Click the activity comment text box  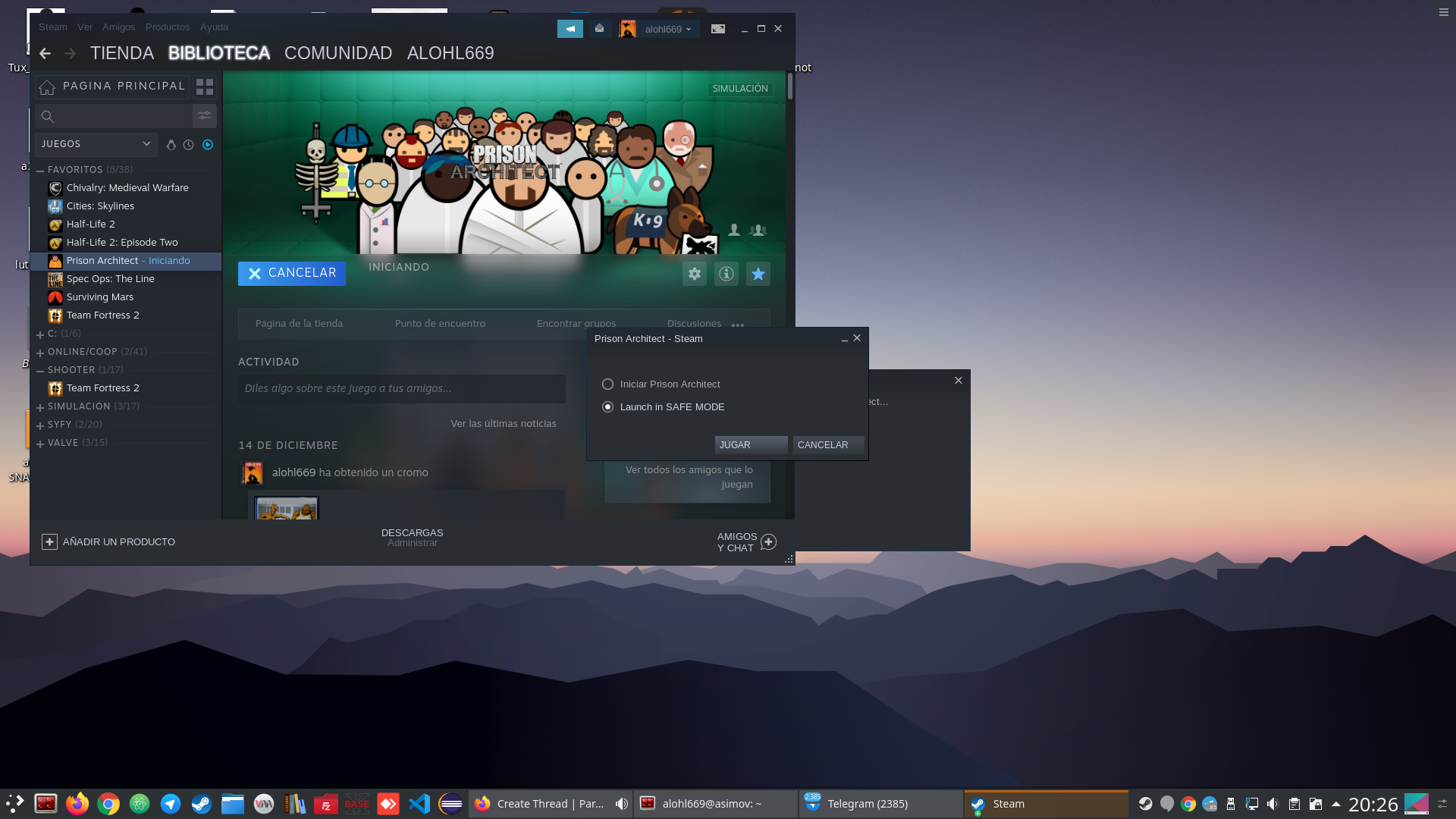click(x=402, y=388)
